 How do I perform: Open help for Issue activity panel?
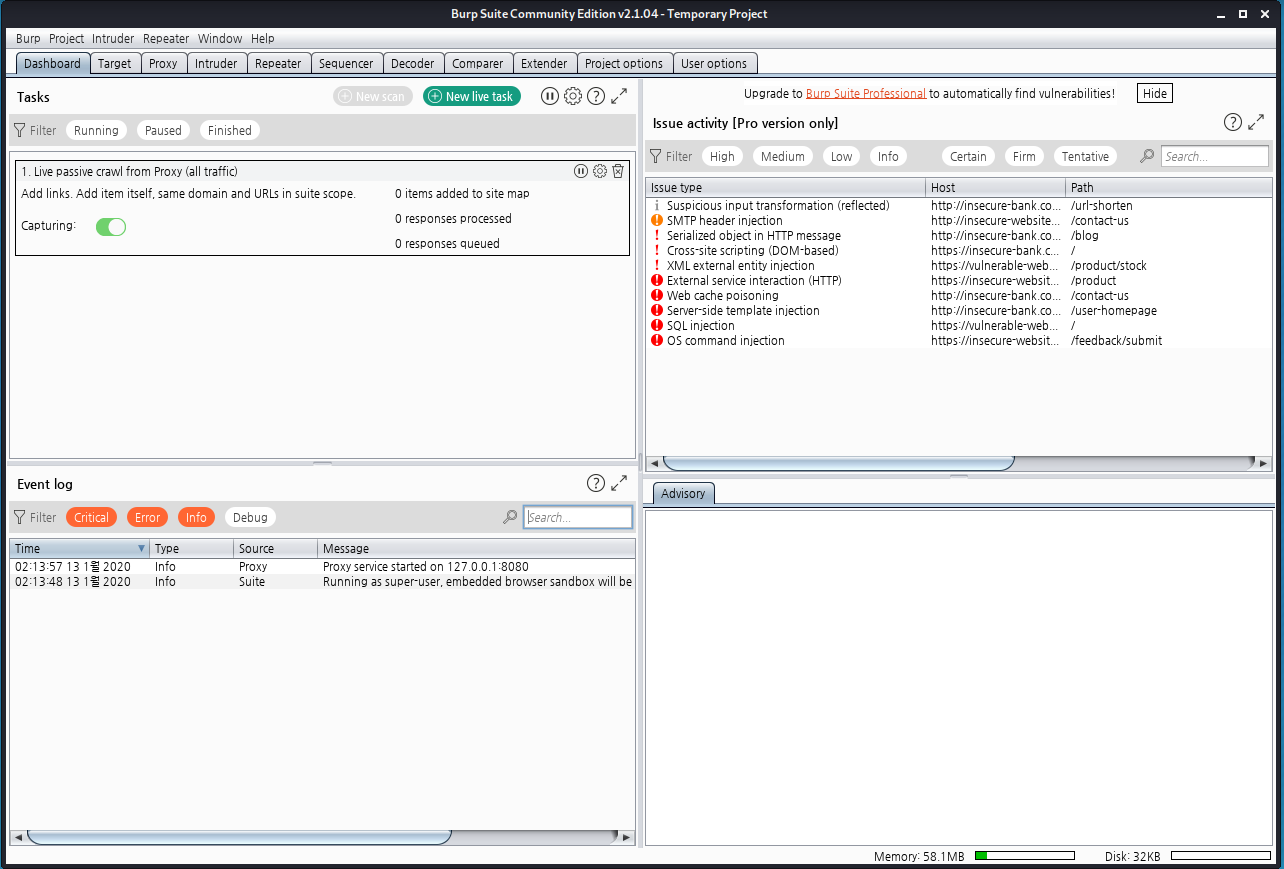1233,122
